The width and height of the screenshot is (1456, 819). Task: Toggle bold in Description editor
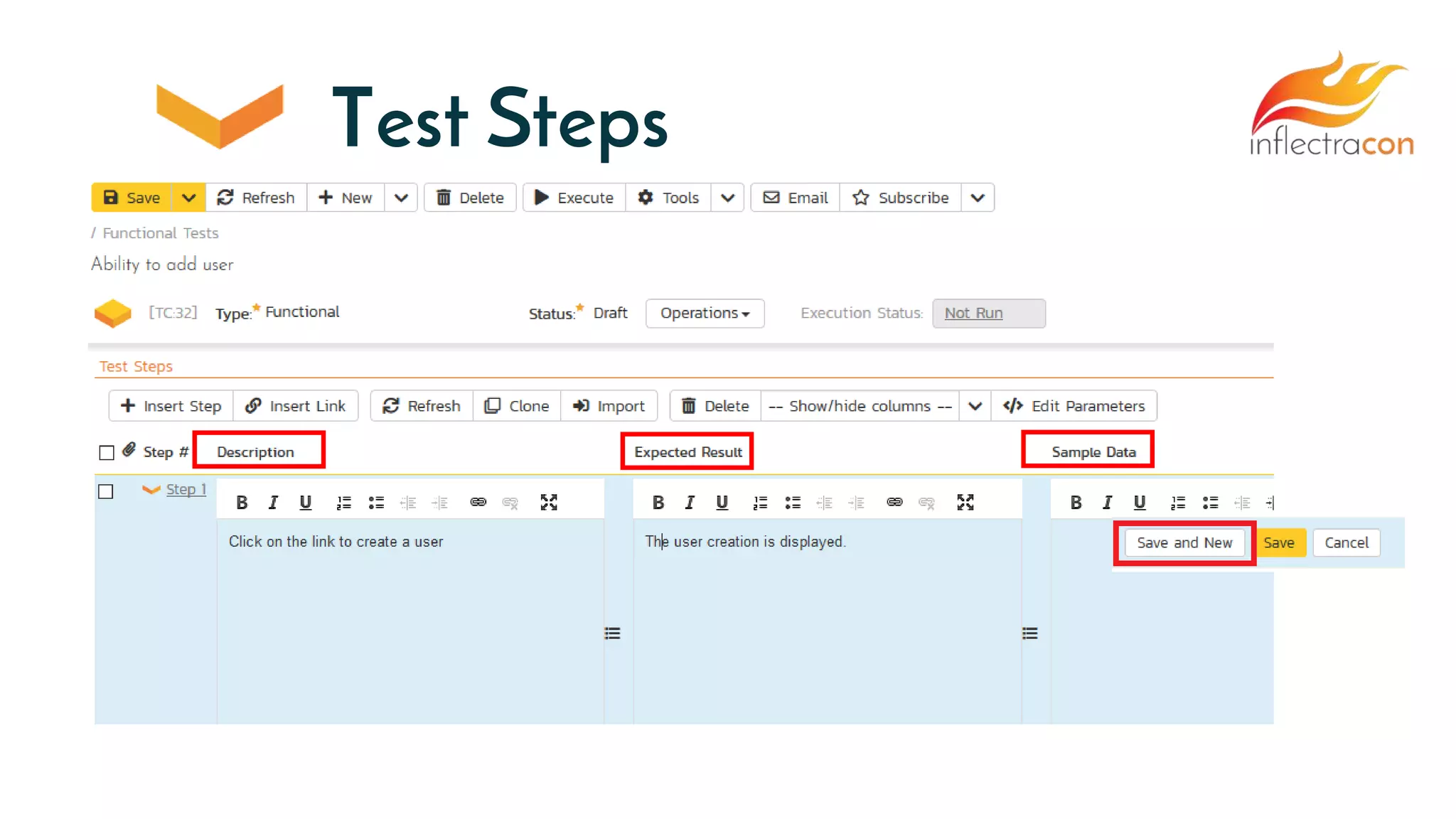tap(242, 503)
